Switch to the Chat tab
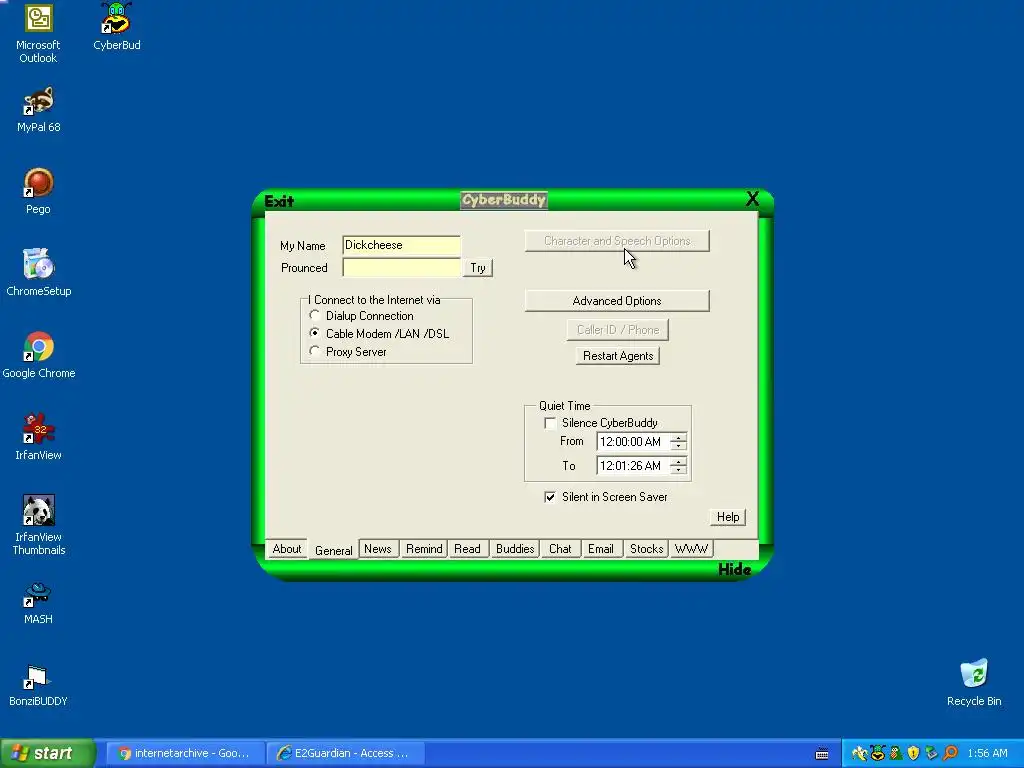This screenshot has height=768, width=1024. [560, 549]
